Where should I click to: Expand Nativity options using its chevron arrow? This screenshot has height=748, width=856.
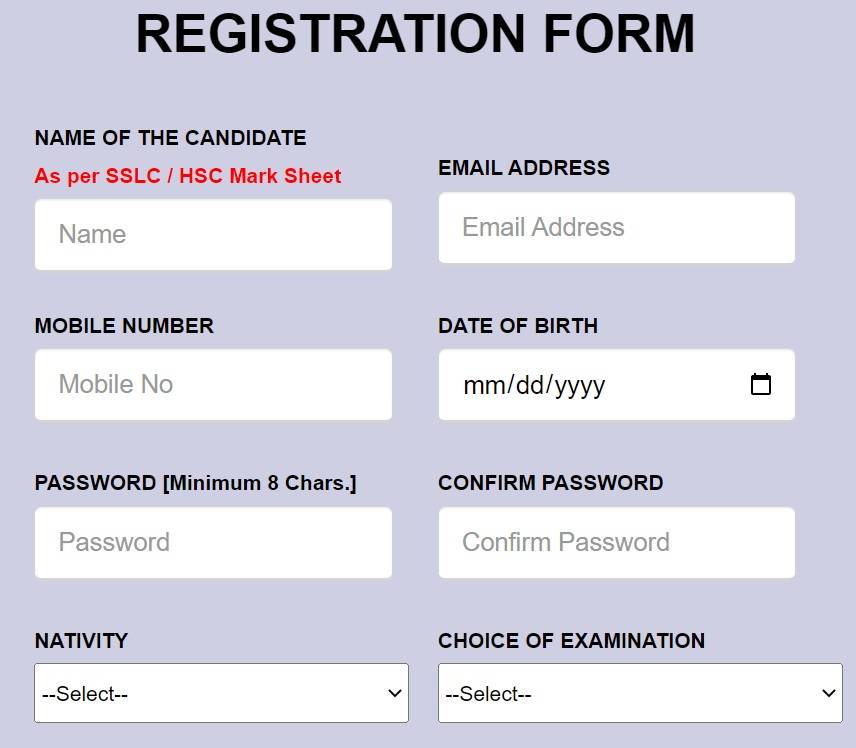[x=396, y=693]
